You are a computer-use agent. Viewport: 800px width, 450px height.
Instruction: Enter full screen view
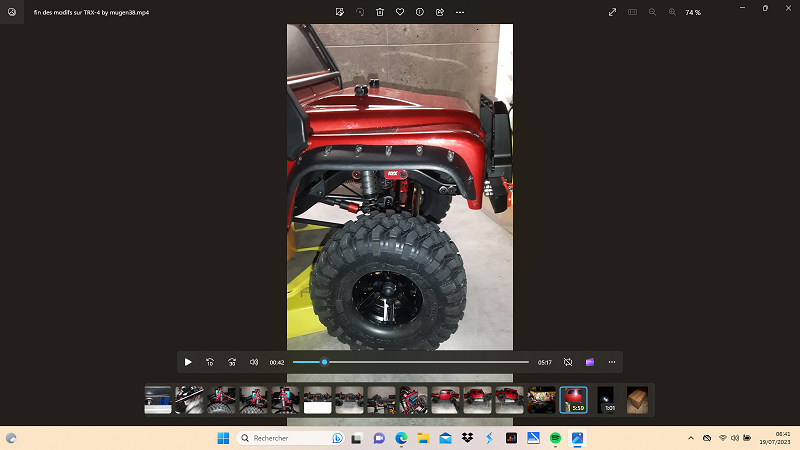pyautogui.click(x=612, y=12)
